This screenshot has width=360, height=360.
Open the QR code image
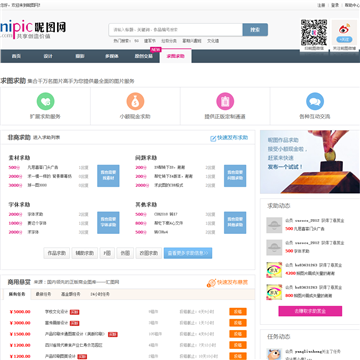314,32
